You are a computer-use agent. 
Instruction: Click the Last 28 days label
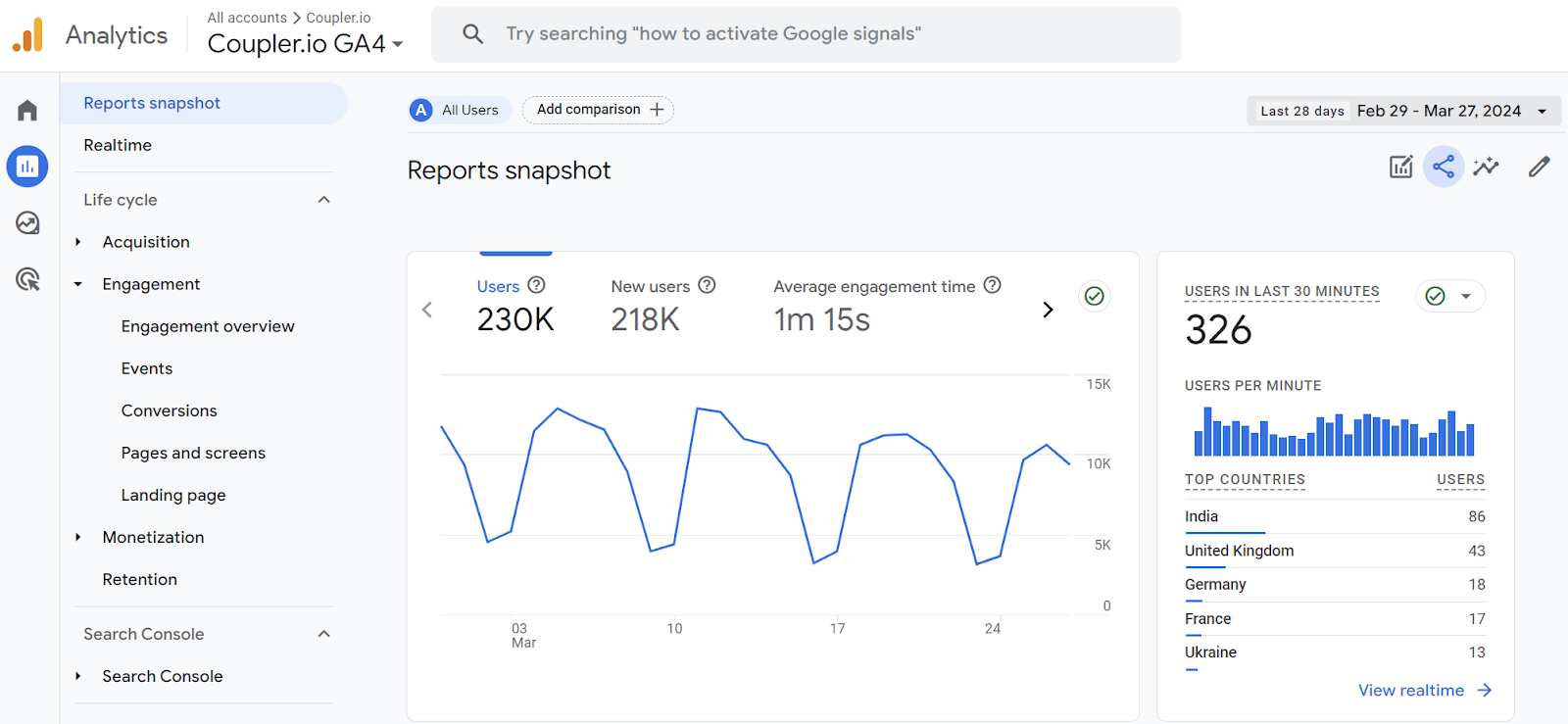click(x=1302, y=111)
